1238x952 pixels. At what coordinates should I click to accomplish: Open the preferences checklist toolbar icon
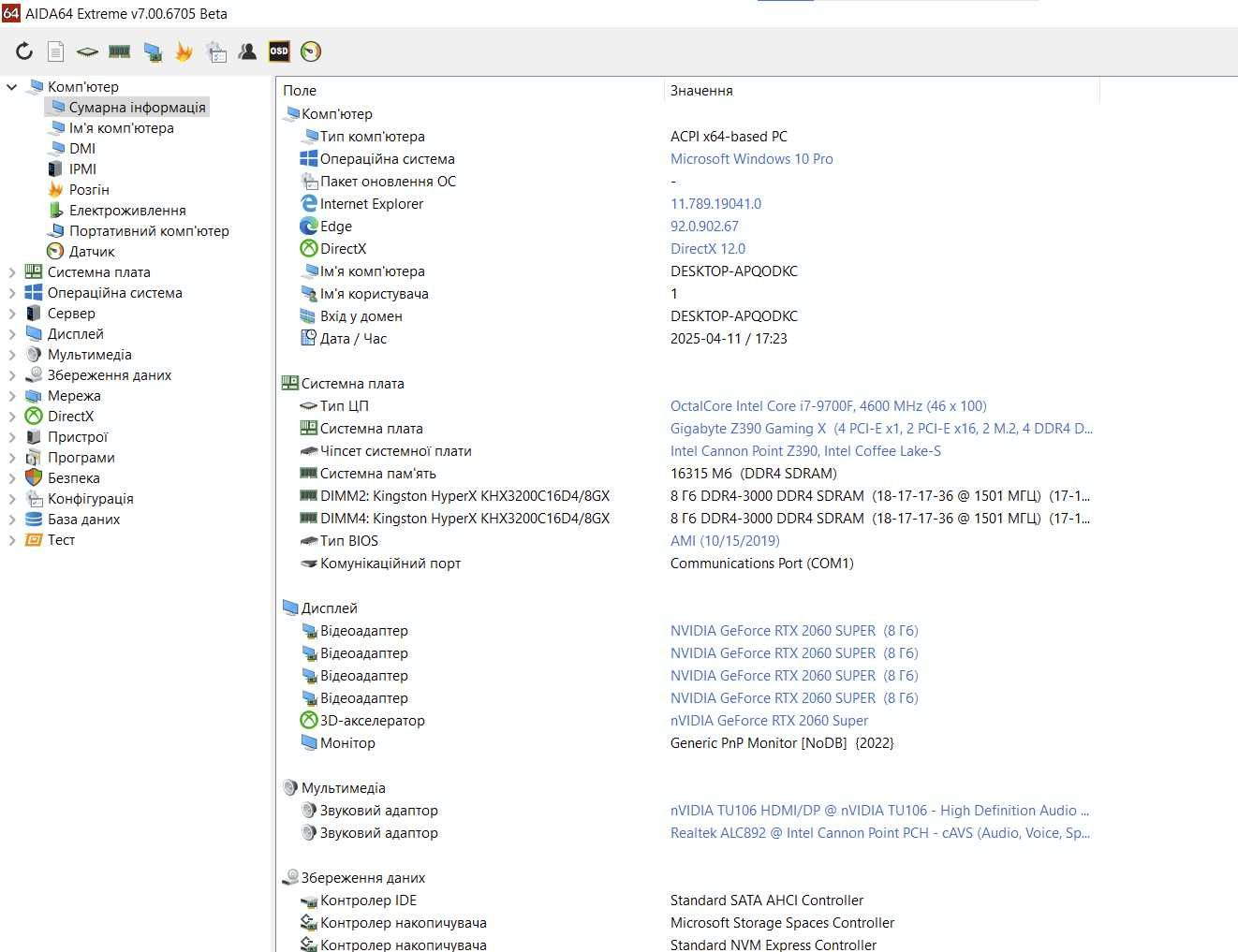coord(216,51)
